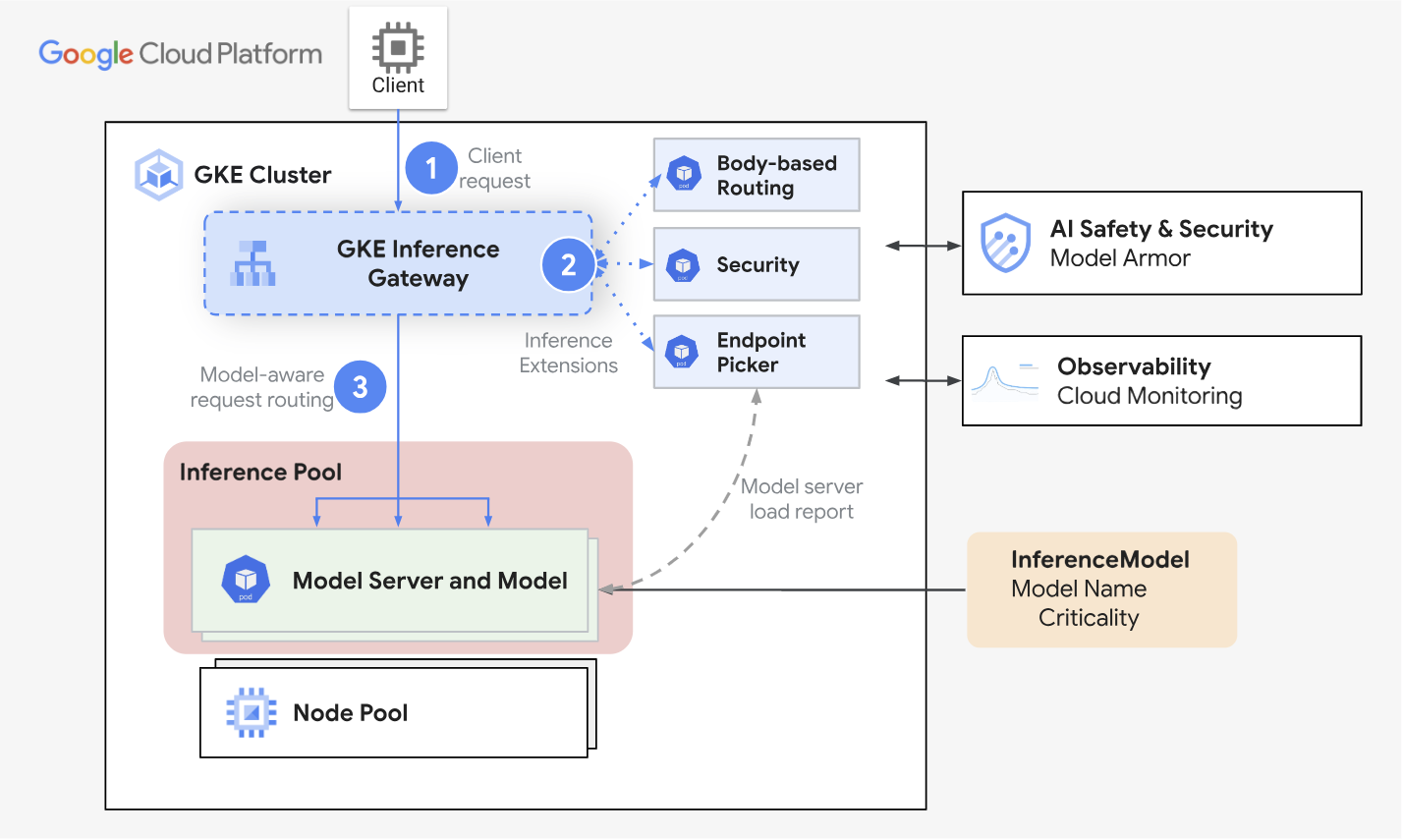Click step number 2 circle
The image size is (1403, 840).
(x=568, y=264)
